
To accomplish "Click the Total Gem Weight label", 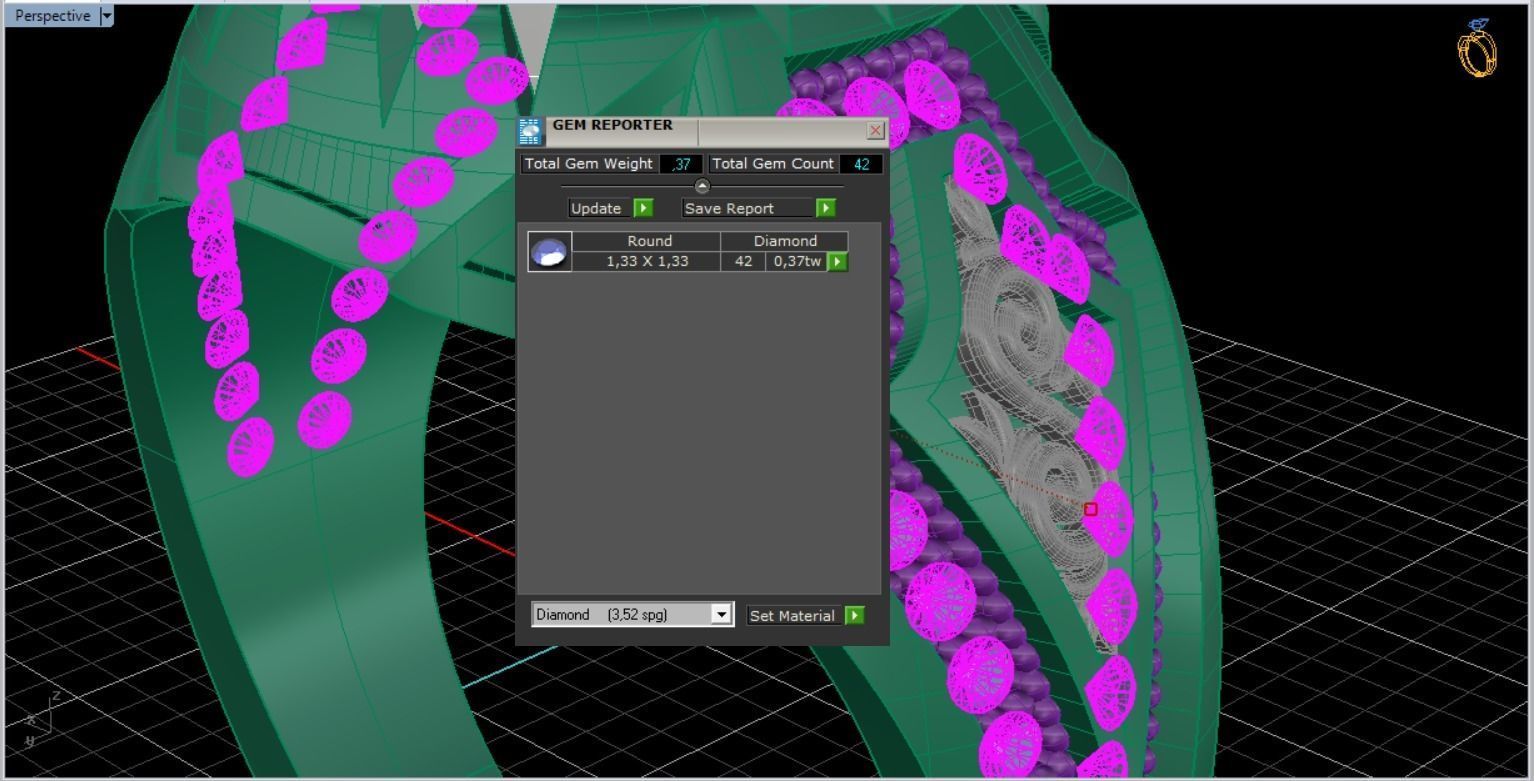I will click(588, 163).
